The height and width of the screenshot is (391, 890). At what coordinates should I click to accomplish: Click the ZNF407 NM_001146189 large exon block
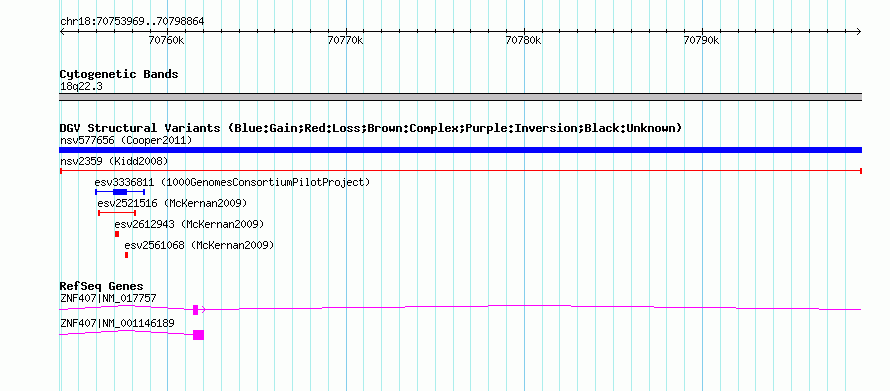198,335
